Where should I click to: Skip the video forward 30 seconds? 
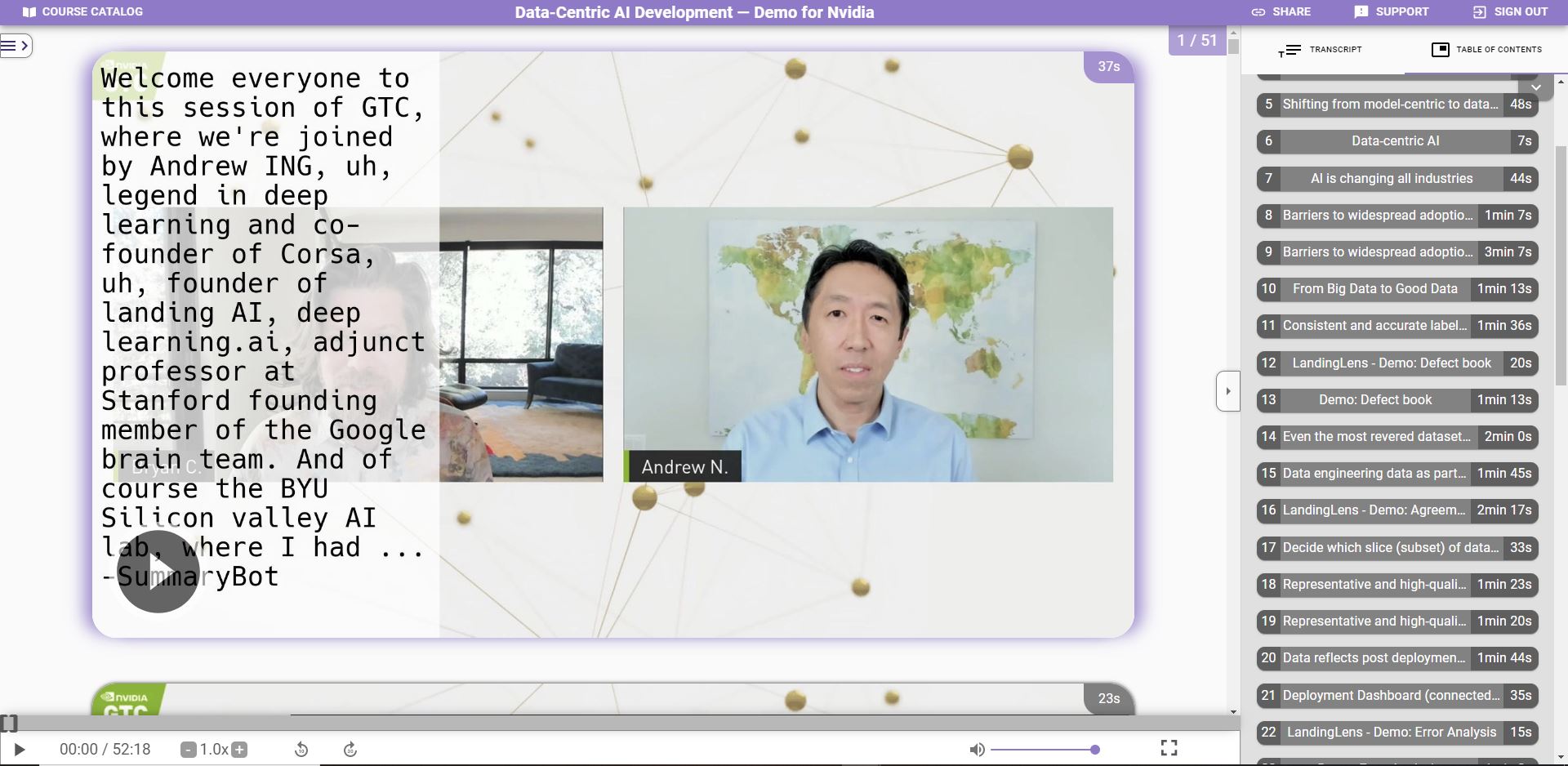point(350,749)
